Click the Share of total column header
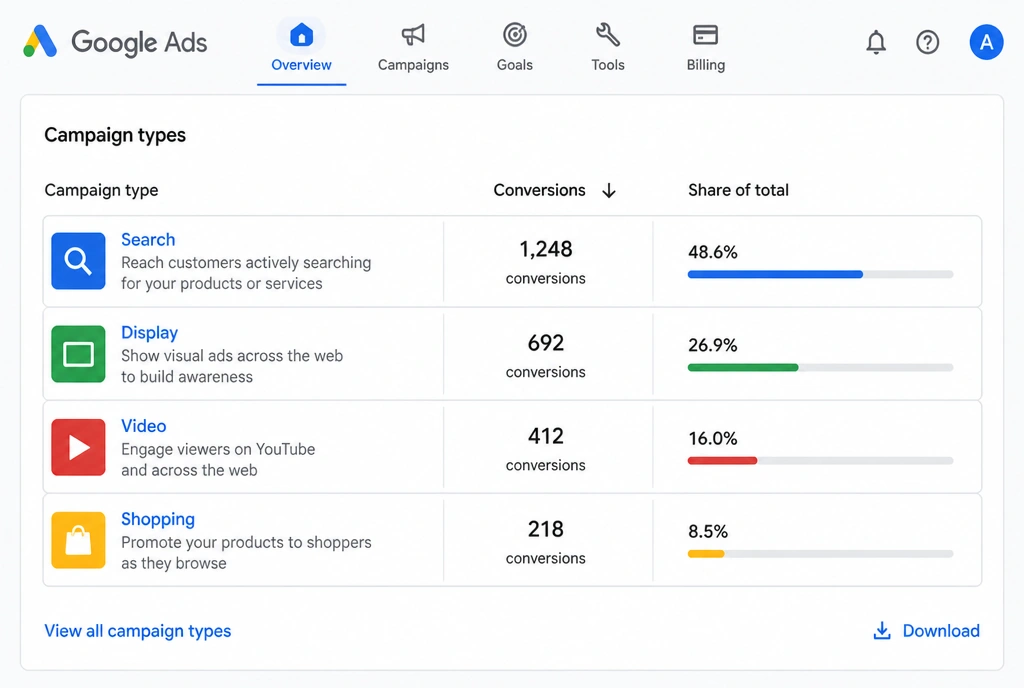1024x688 pixels. [739, 190]
